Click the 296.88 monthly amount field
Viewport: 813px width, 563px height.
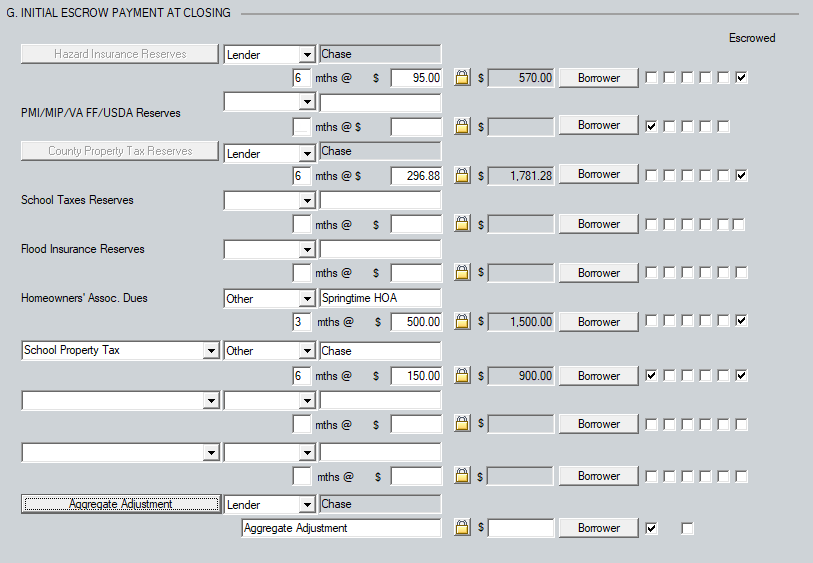pos(416,175)
